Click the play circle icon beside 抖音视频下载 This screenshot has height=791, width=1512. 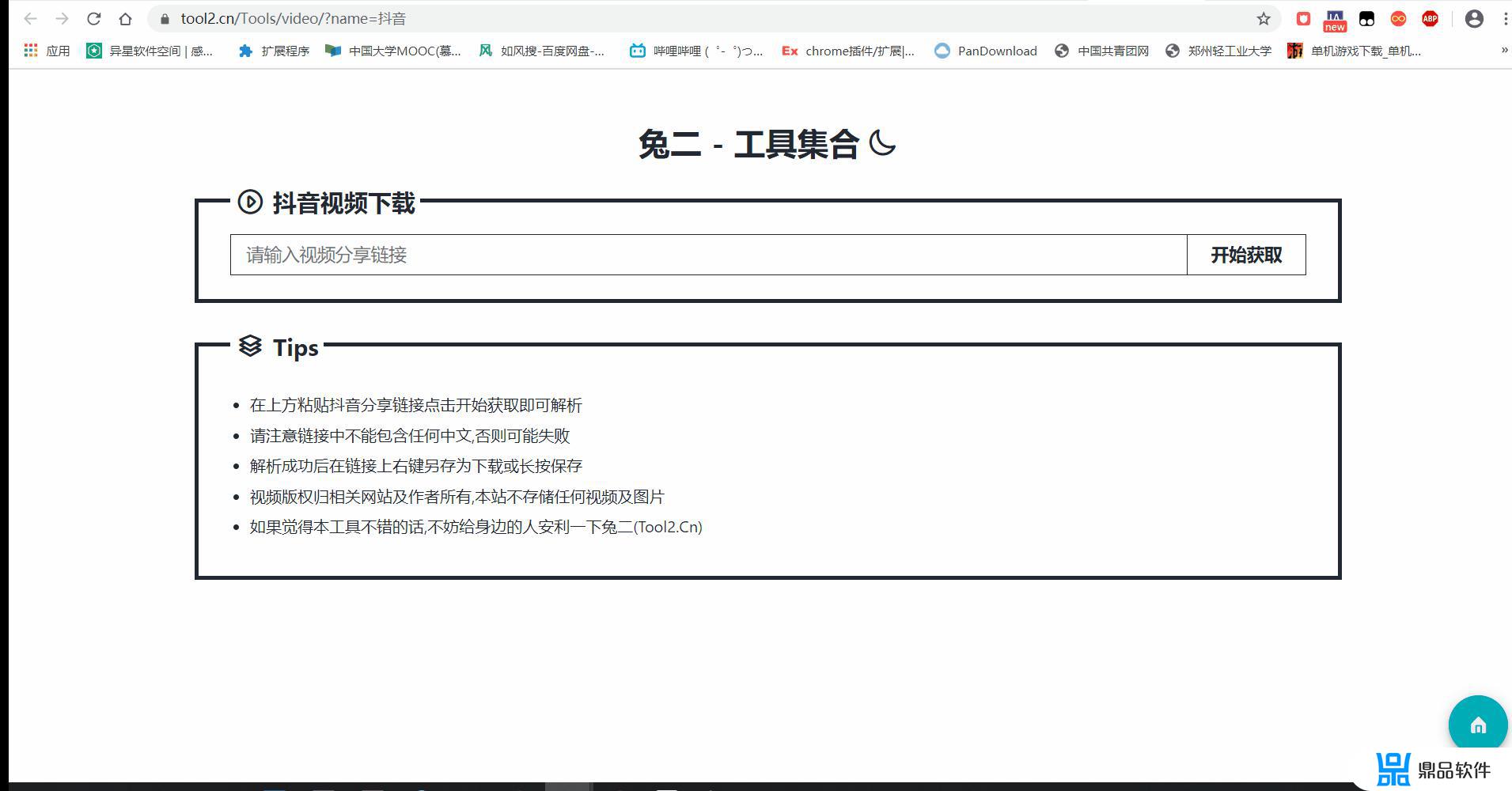(250, 202)
